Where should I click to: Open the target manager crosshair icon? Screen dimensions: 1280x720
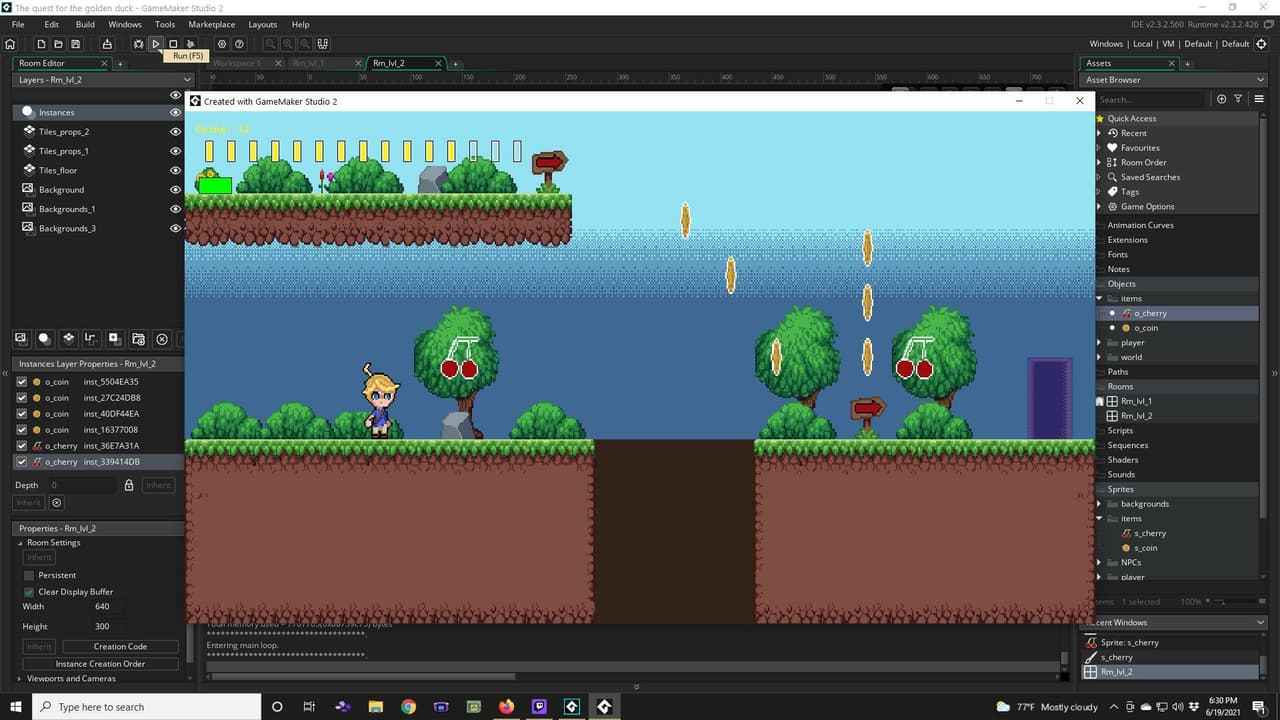[1263, 44]
